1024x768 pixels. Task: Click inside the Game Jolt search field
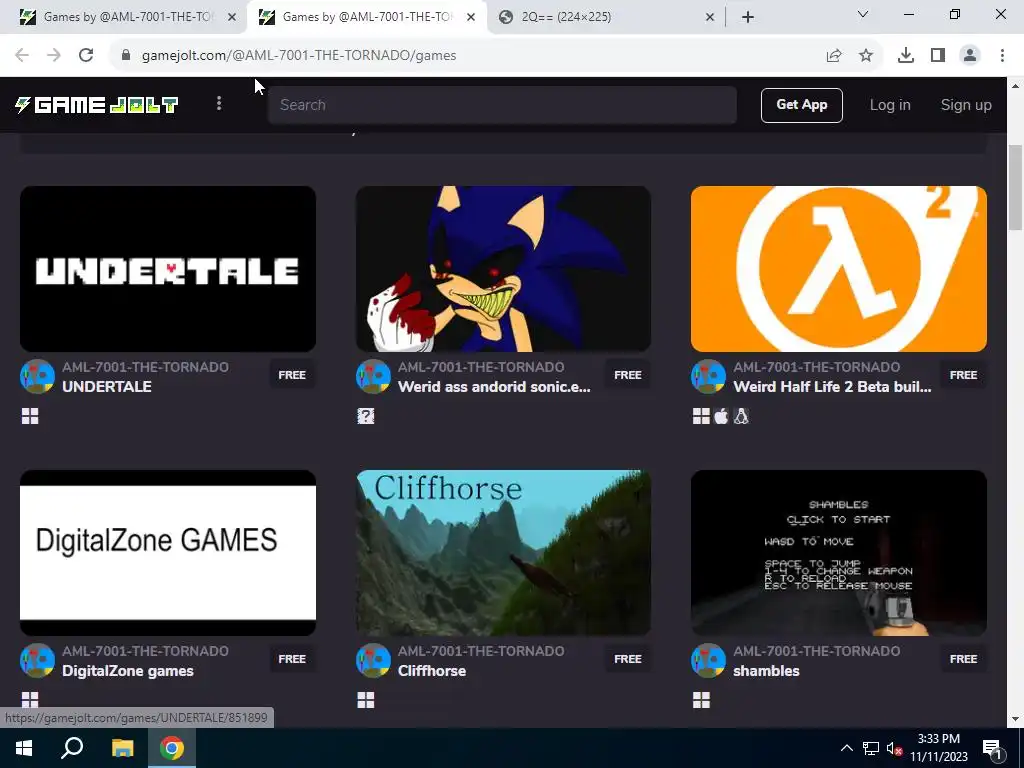click(502, 105)
